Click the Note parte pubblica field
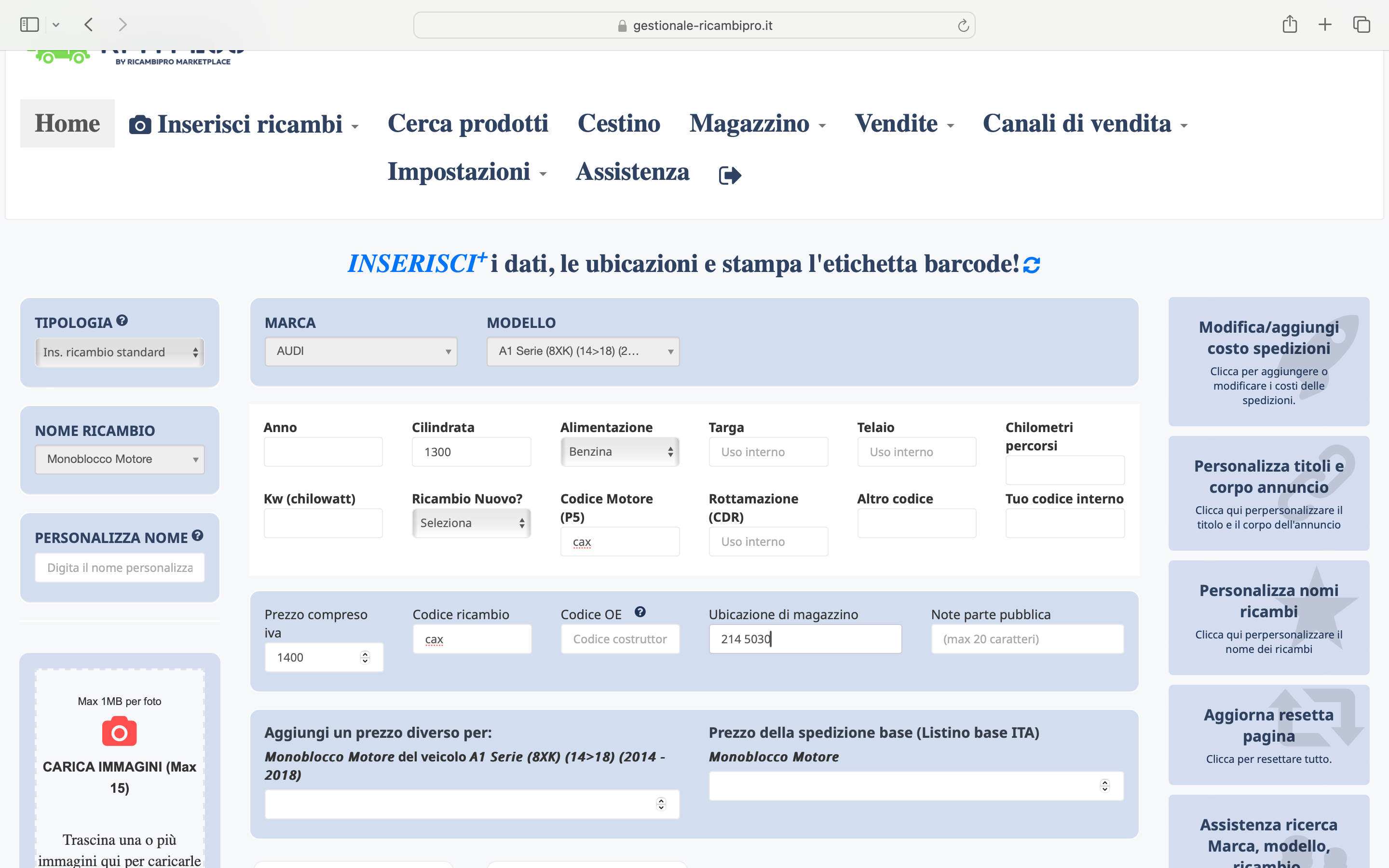This screenshot has width=1389, height=868. [1027, 639]
